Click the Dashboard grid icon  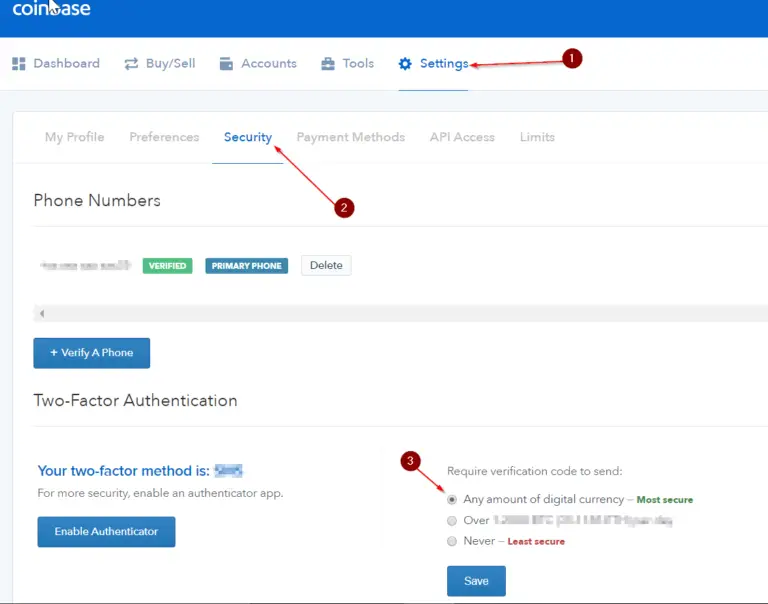(x=19, y=64)
